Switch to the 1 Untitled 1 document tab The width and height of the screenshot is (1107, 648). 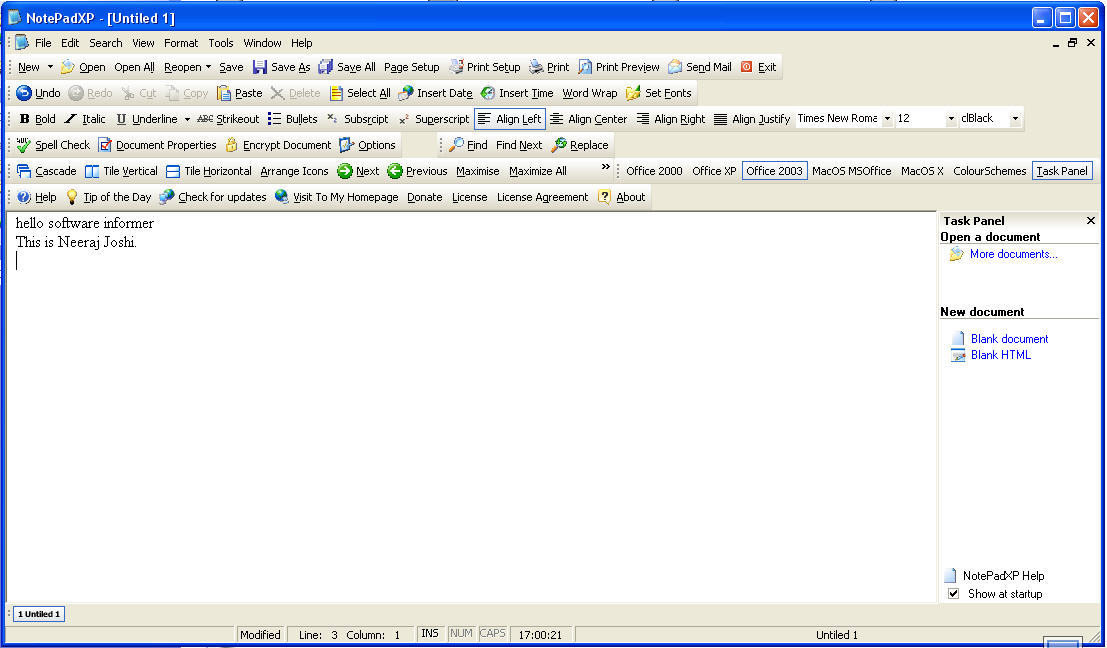38,614
